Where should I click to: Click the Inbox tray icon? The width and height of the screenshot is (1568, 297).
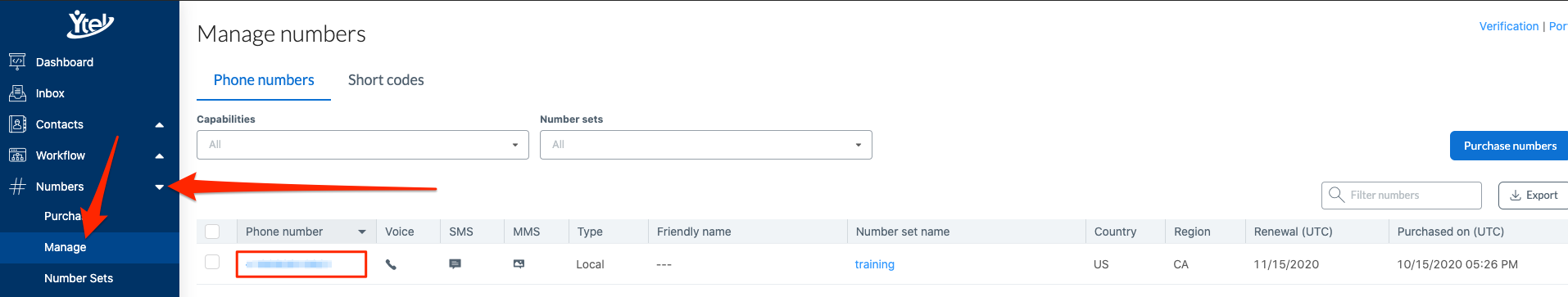(x=17, y=92)
